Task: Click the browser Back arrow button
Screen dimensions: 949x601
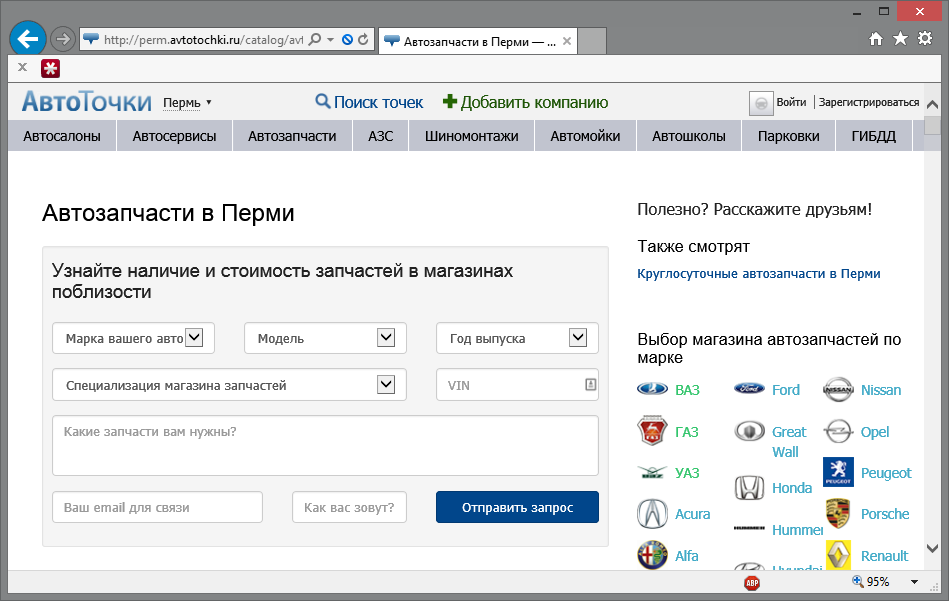Action: tap(27, 39)
